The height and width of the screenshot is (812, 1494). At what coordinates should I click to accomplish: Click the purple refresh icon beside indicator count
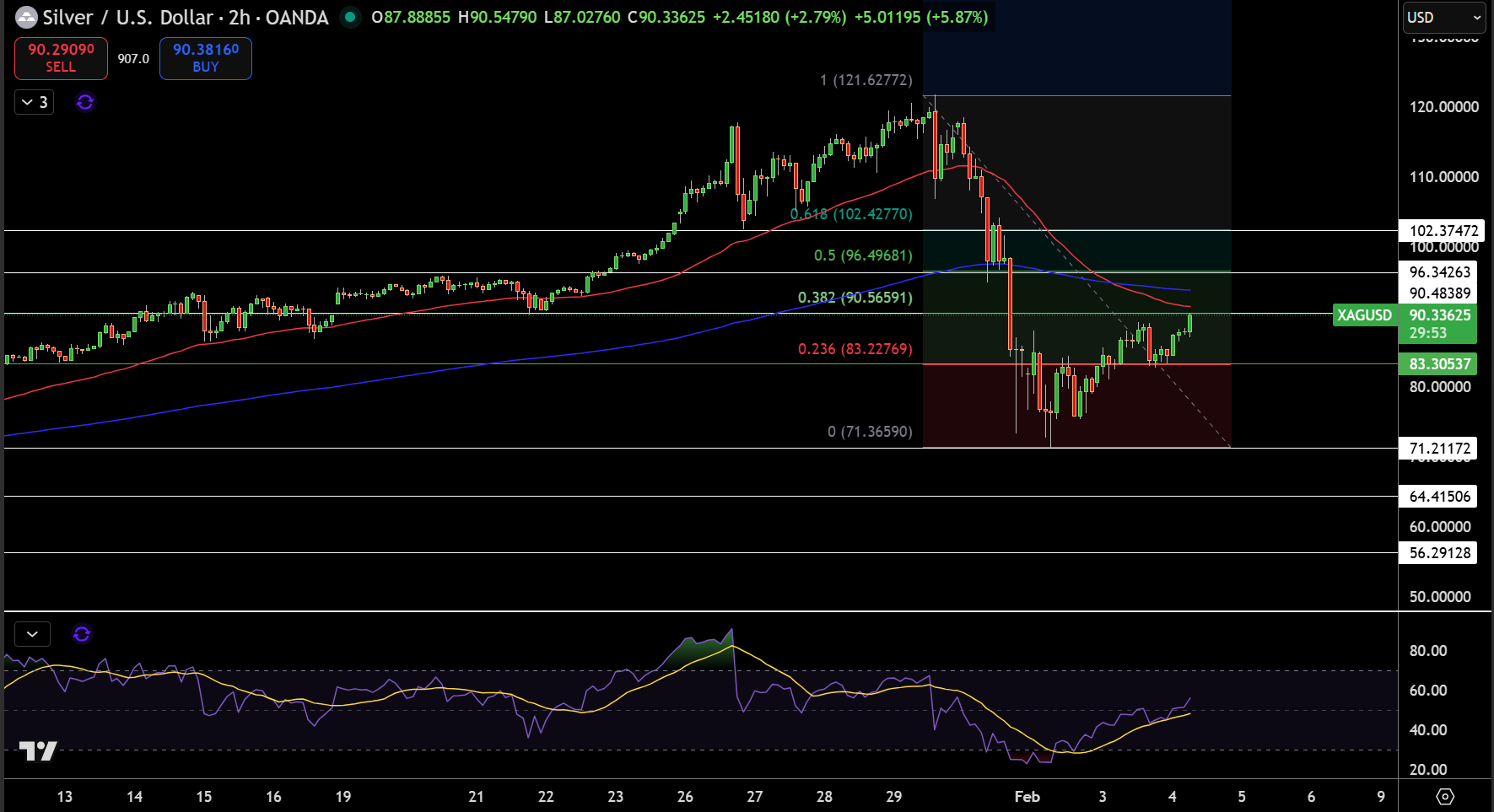[85, 102]
